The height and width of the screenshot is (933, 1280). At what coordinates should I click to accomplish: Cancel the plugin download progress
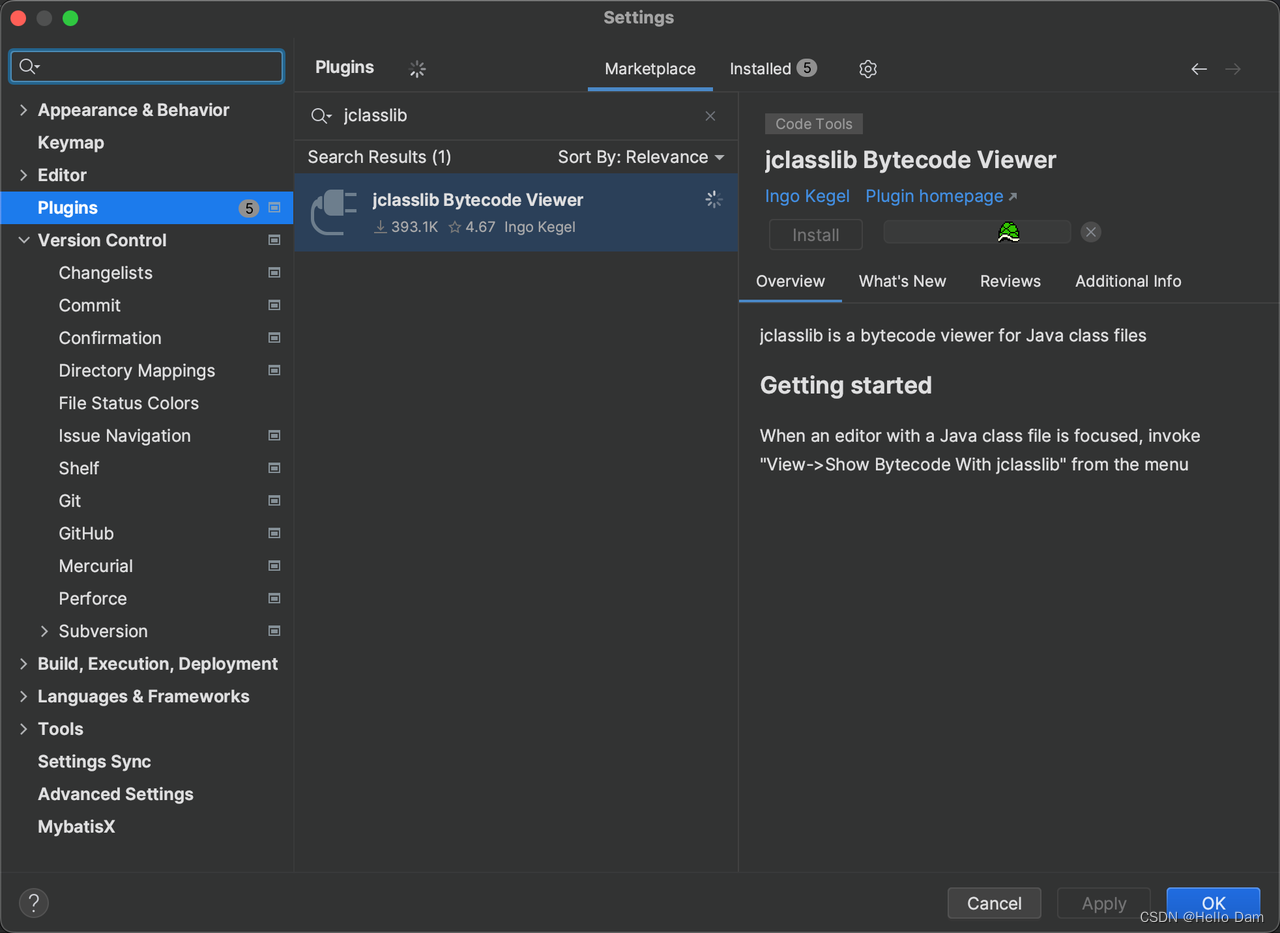[1091, 232]
